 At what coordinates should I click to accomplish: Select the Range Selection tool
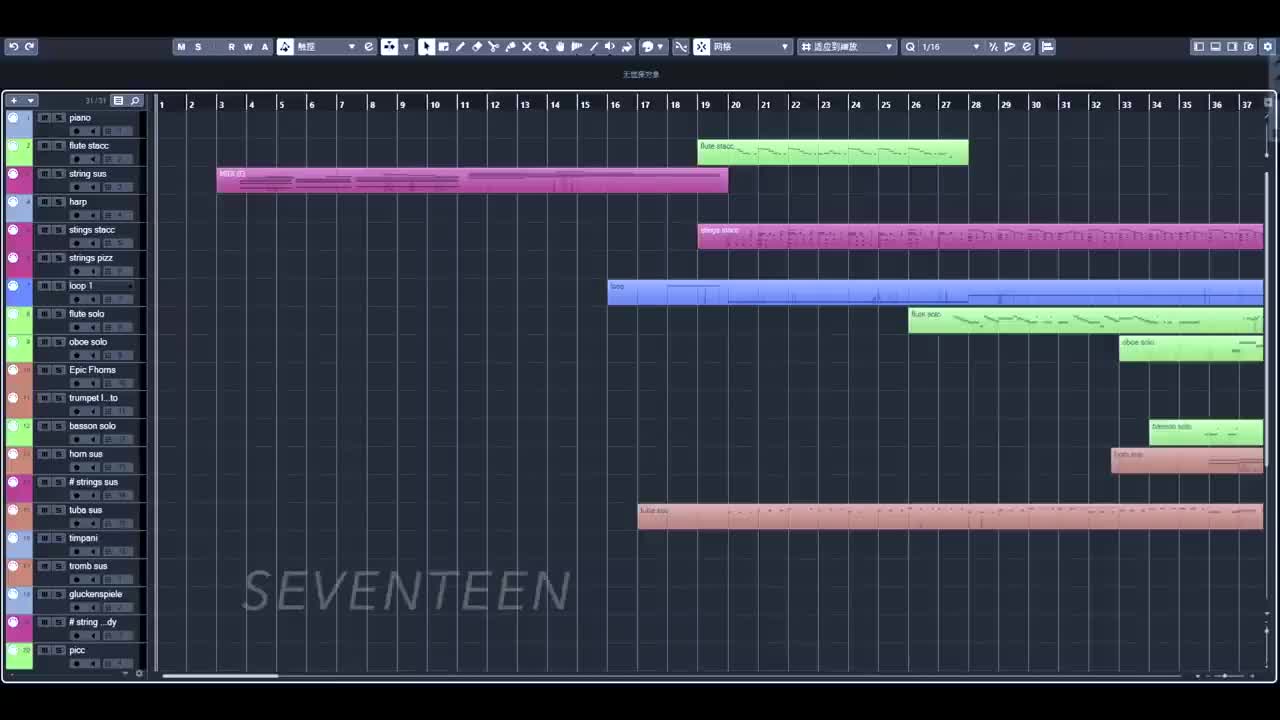click(x=444, y=46)
